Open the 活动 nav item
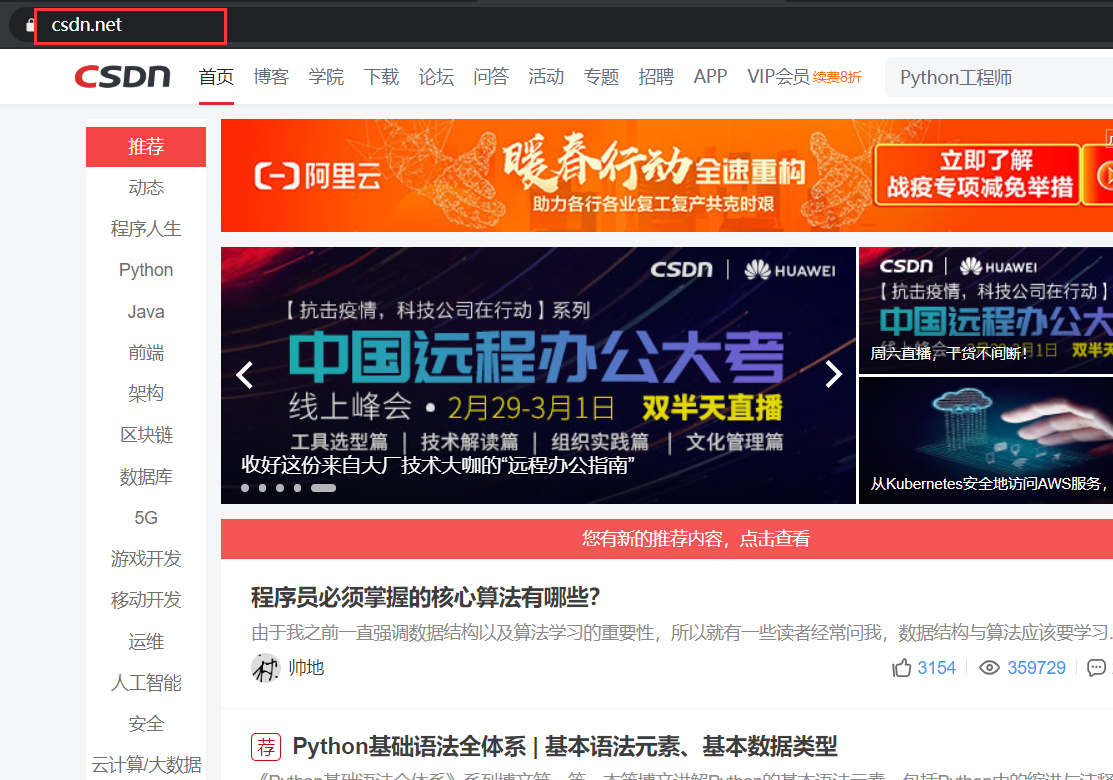The width and height of the screenshot is (1113, 780). click(x=546, y=77)
